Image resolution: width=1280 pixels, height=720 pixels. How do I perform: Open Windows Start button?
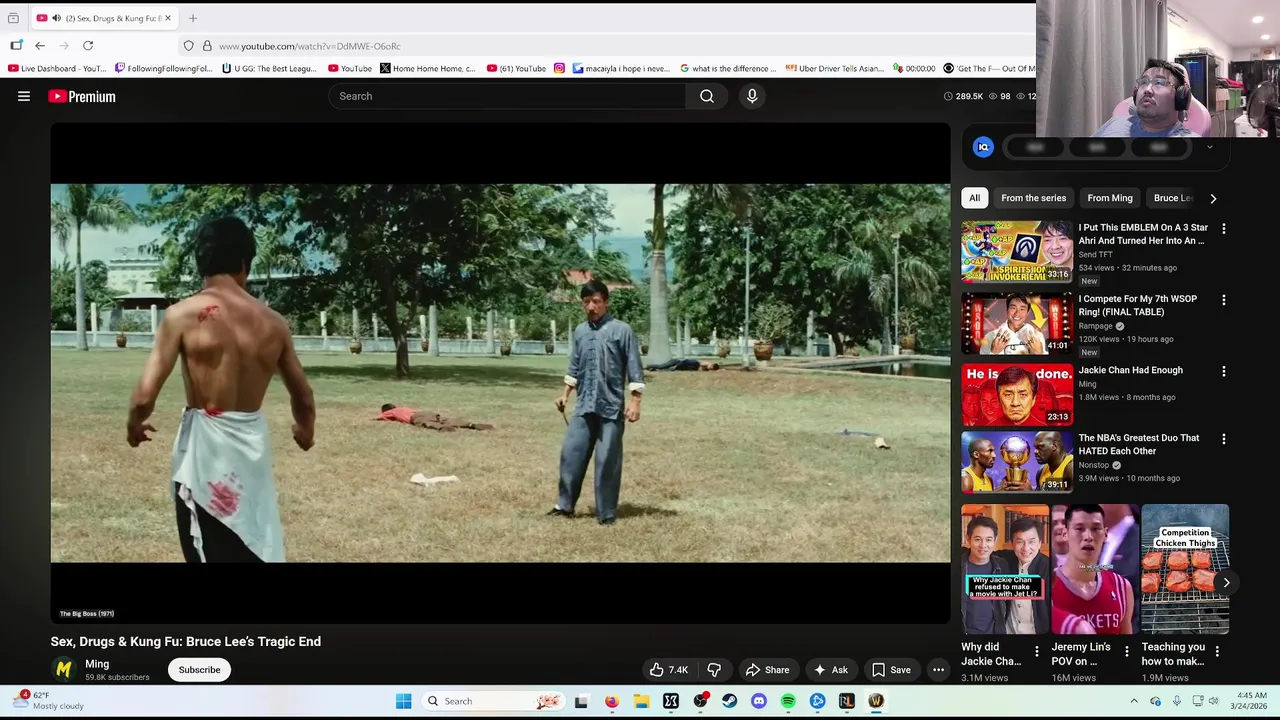(x=404, y=701)
